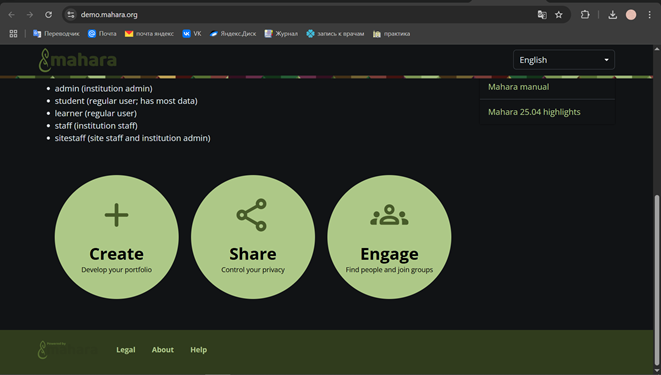Go back with browser back arrow
Image resolution: width=661 pixels, height=375 pixels.
click(11, 15)
